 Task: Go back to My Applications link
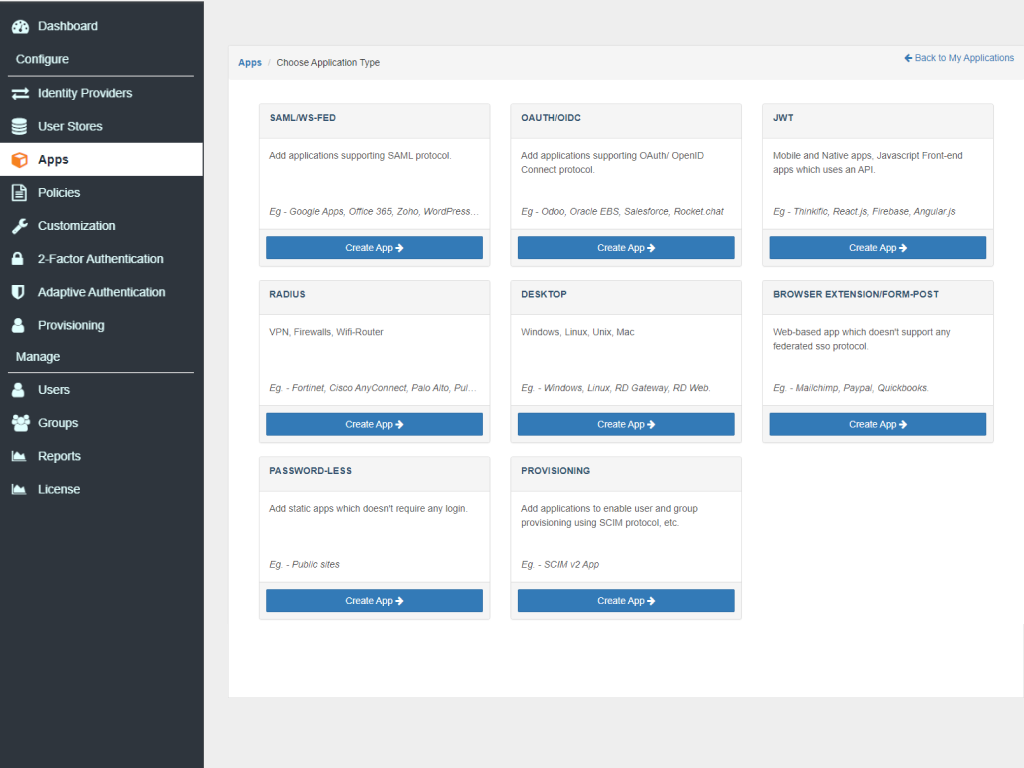click(959, 58)
